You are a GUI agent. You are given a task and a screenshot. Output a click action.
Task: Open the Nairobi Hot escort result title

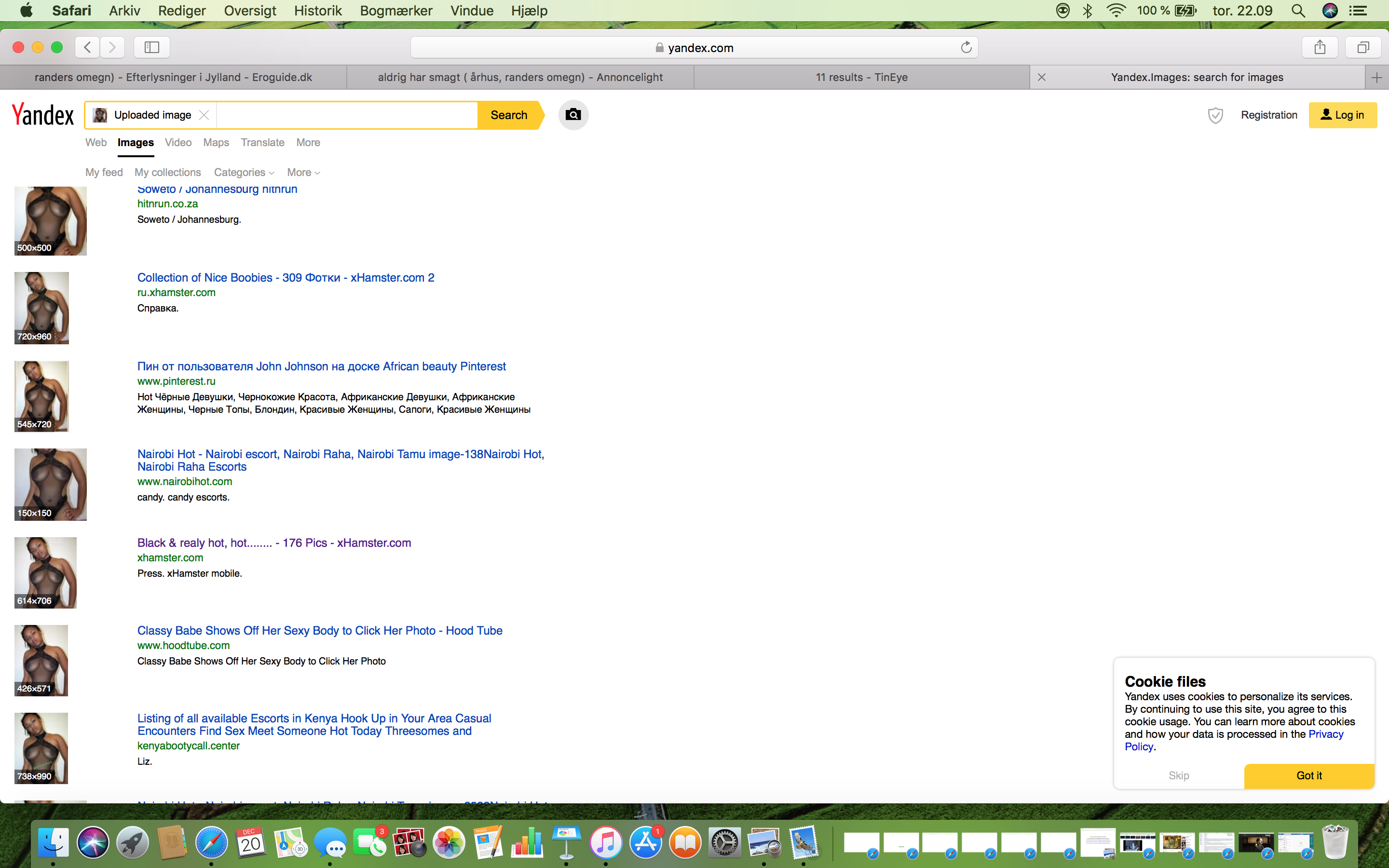[340, 461]
